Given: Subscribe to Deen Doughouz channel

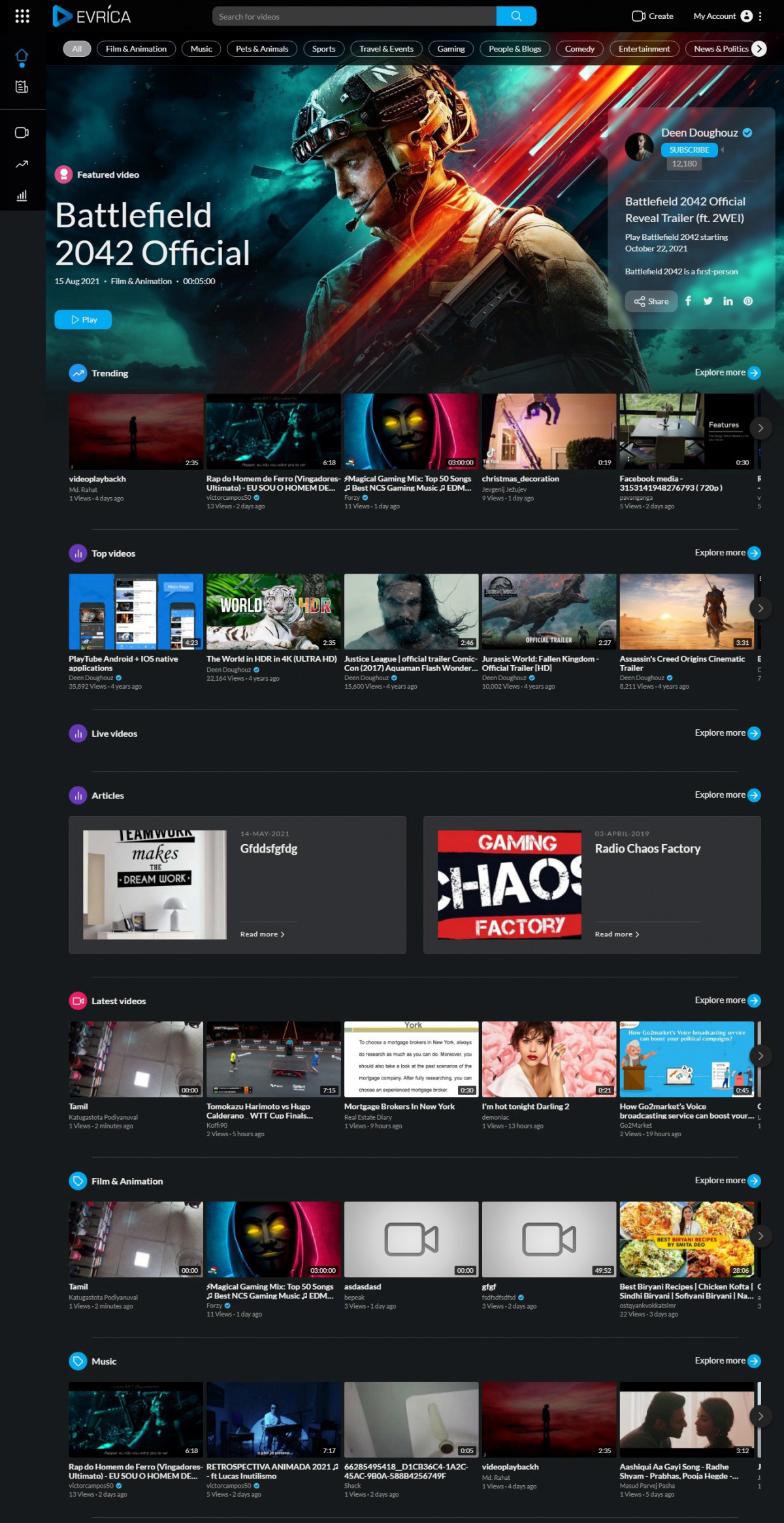Looking at the screenshot, I should click(x=689, y=150).
